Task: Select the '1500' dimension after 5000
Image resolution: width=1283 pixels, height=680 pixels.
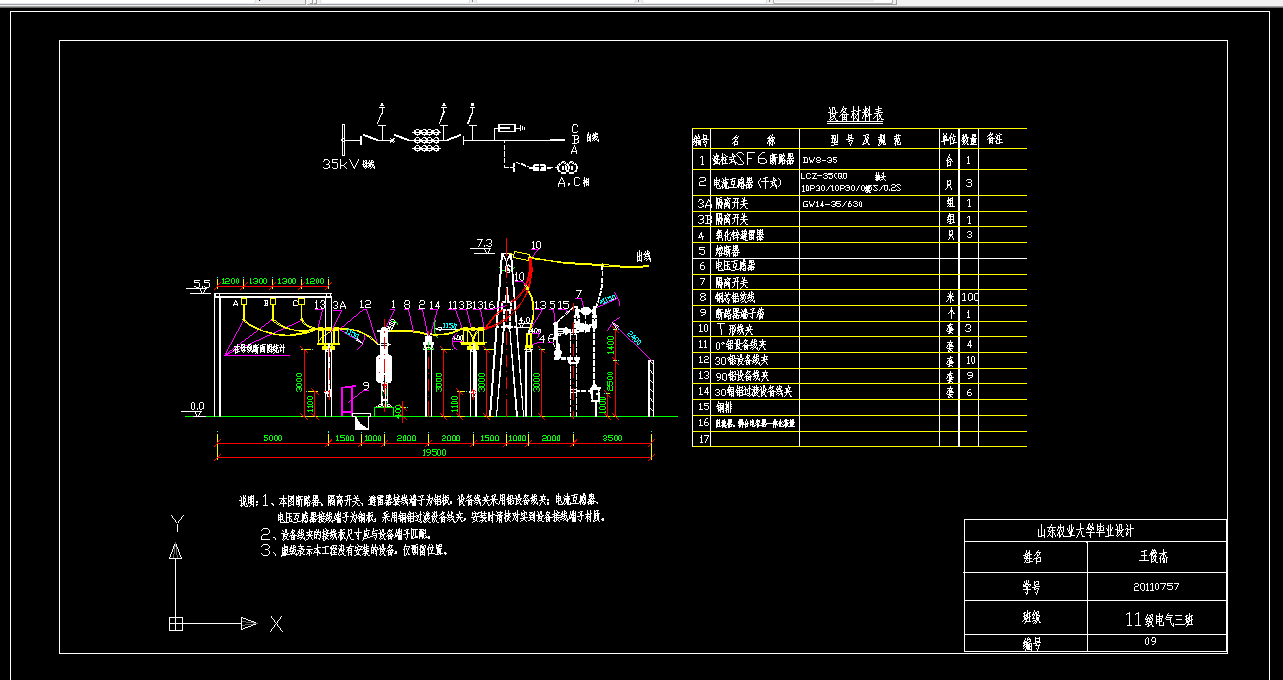Action: tap(343, 439)
